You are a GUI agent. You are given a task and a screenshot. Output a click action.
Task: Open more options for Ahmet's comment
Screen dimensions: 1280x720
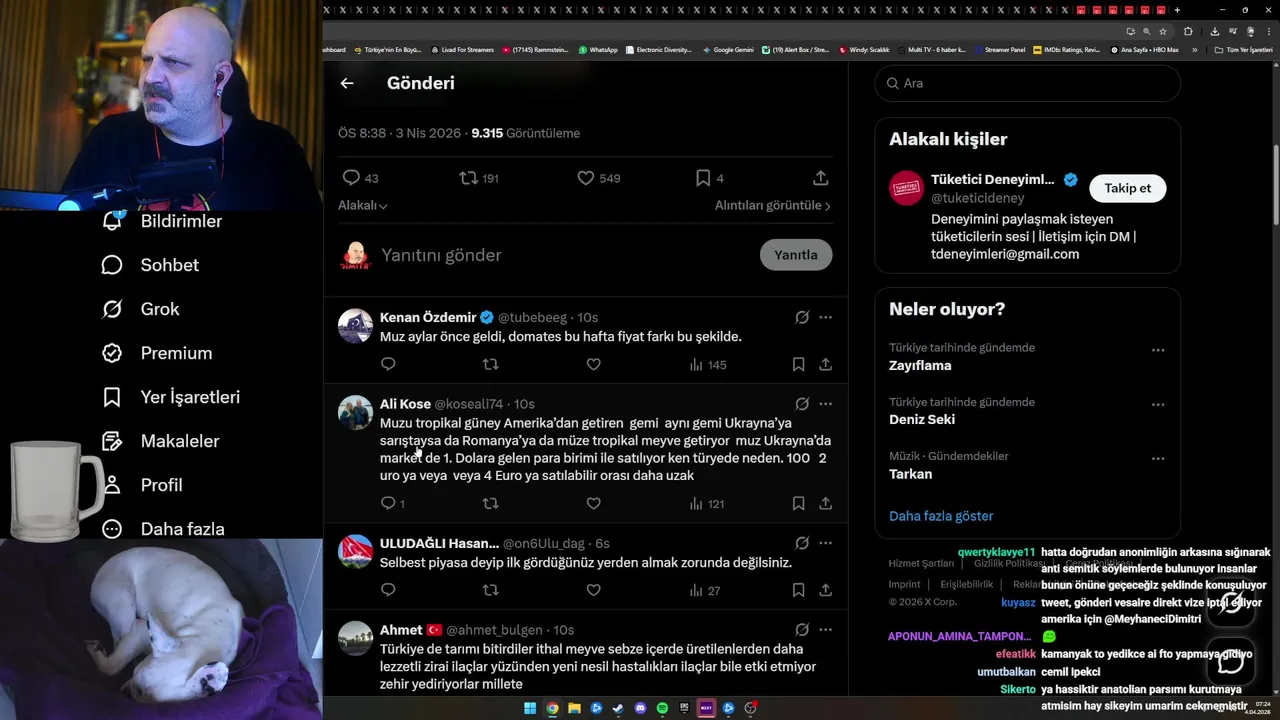[x=826, y=630]
